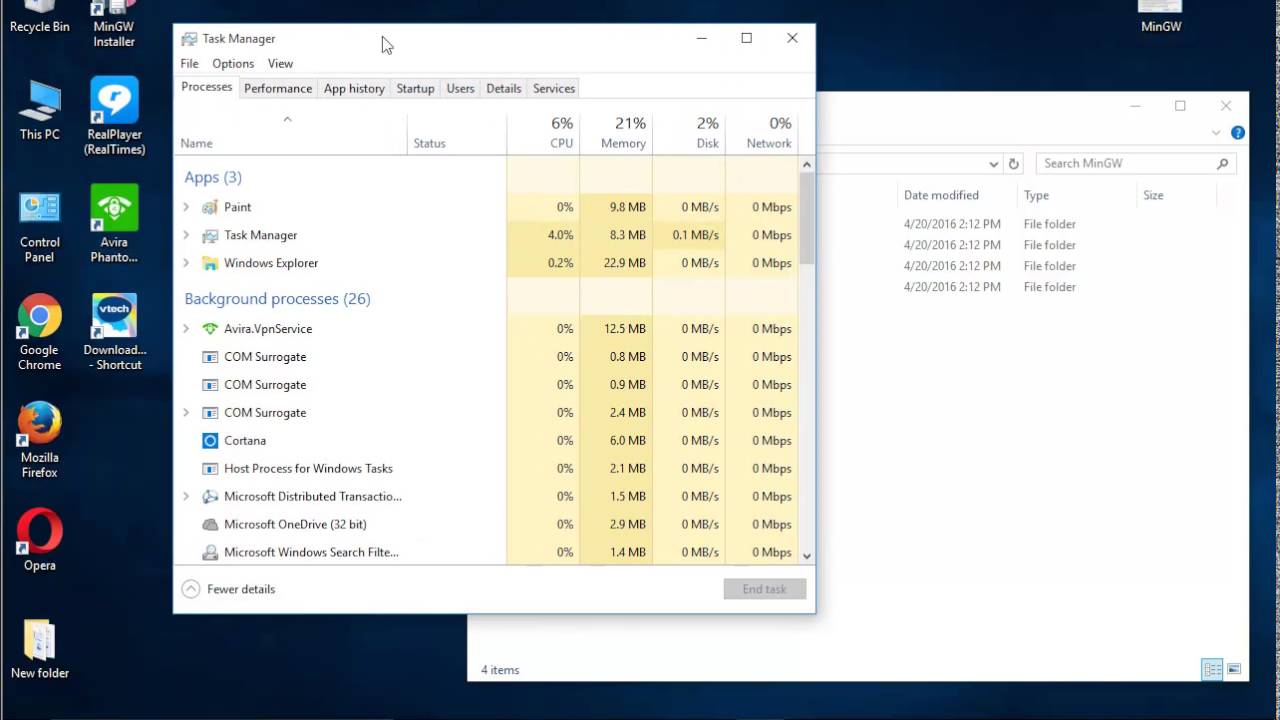The width and height of the screenshot is (1280, 720).
Task: Sort processes by Disk column
Action: [x=689, y=133]
